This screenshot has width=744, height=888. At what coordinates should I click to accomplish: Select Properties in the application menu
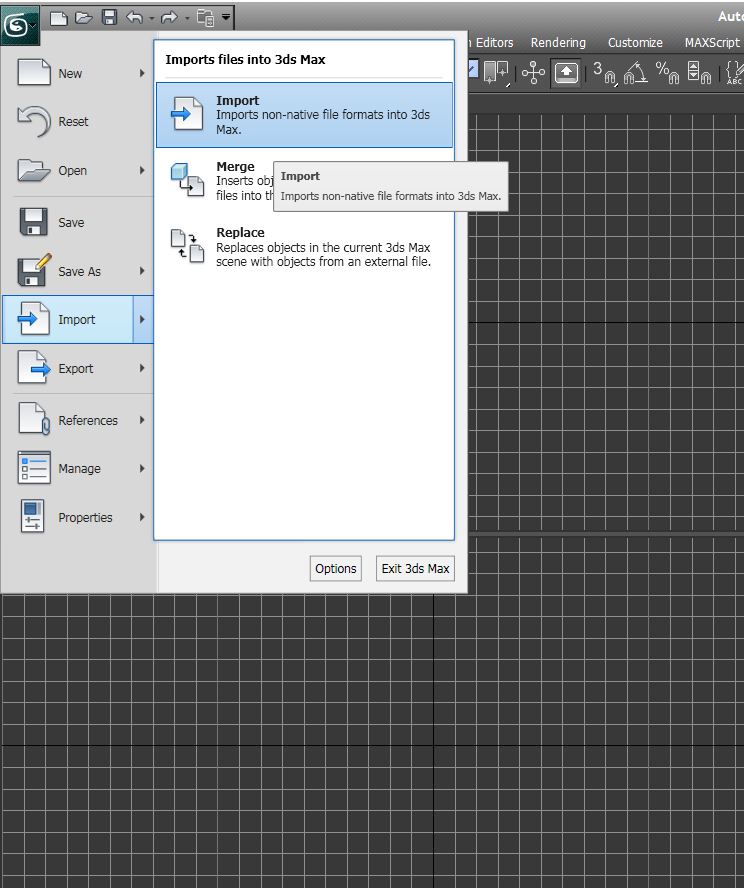pos(78,517)
